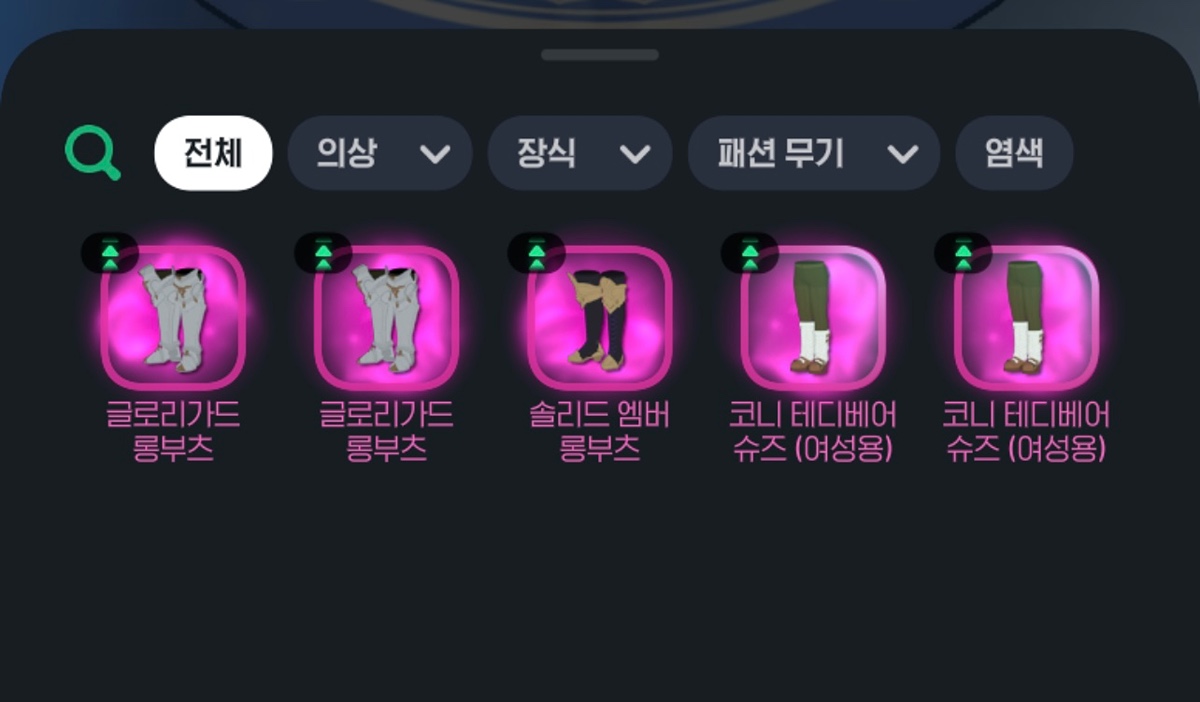This screenshot has width=1200, height=702.
Task: Click the 솔리드 엠버 롱부츠 name label
Action: (599, 432)
